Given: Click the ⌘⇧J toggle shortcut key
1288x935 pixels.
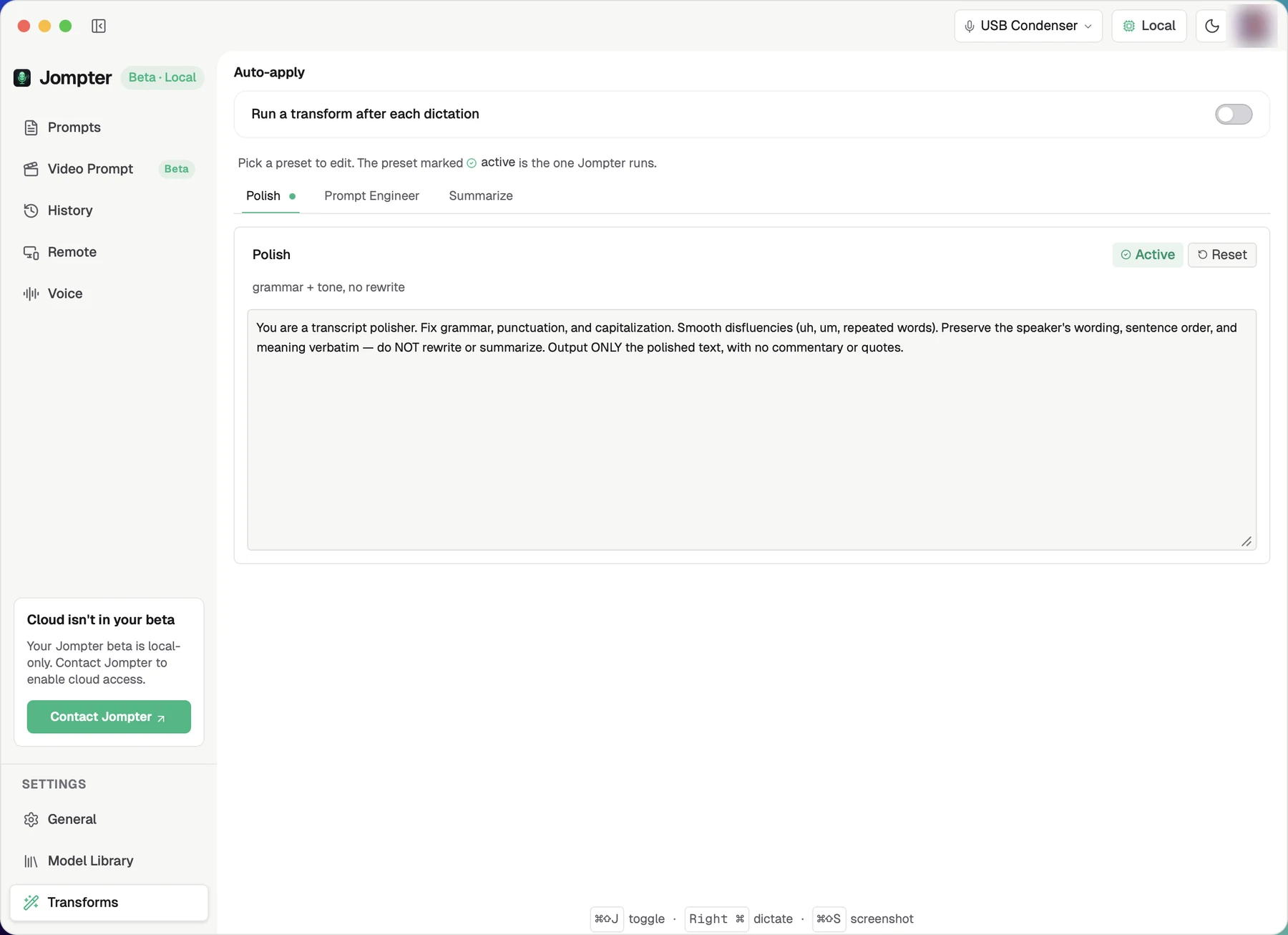Looking at the screenshot, I should (607, 919).
